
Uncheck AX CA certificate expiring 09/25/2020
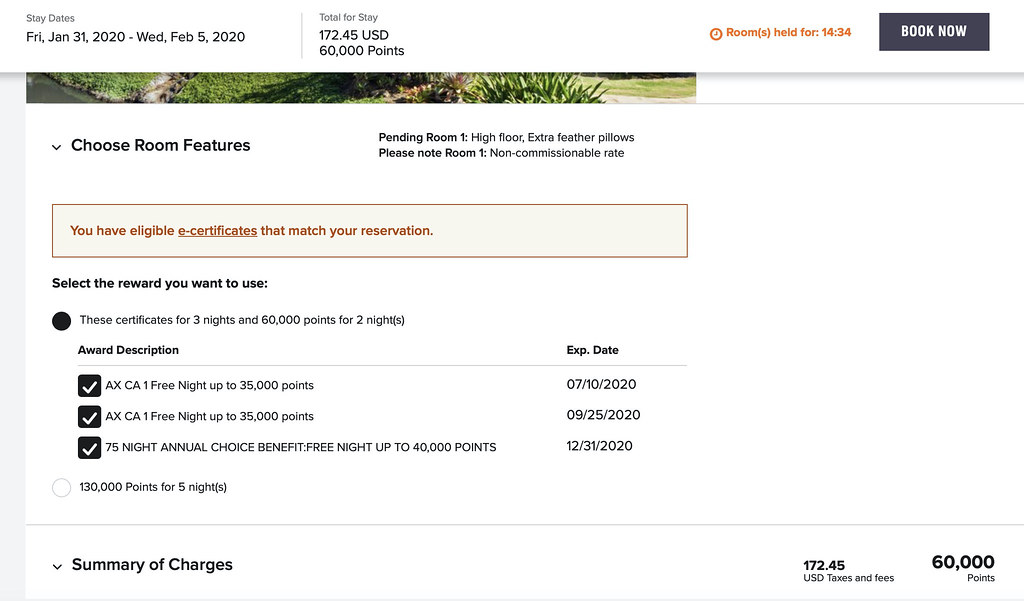90,416
